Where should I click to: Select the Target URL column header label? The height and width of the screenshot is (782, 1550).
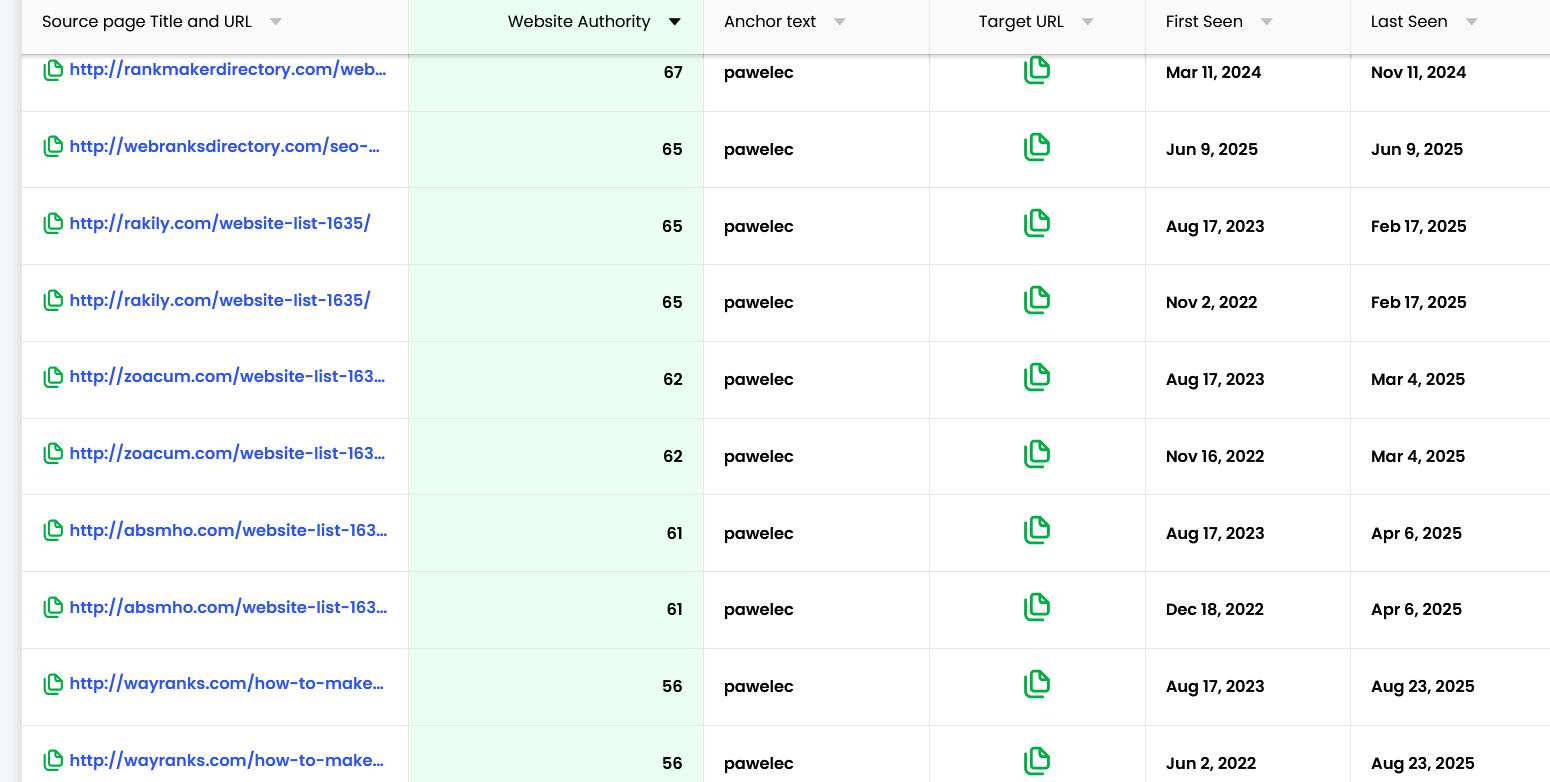coord(1021,22)
